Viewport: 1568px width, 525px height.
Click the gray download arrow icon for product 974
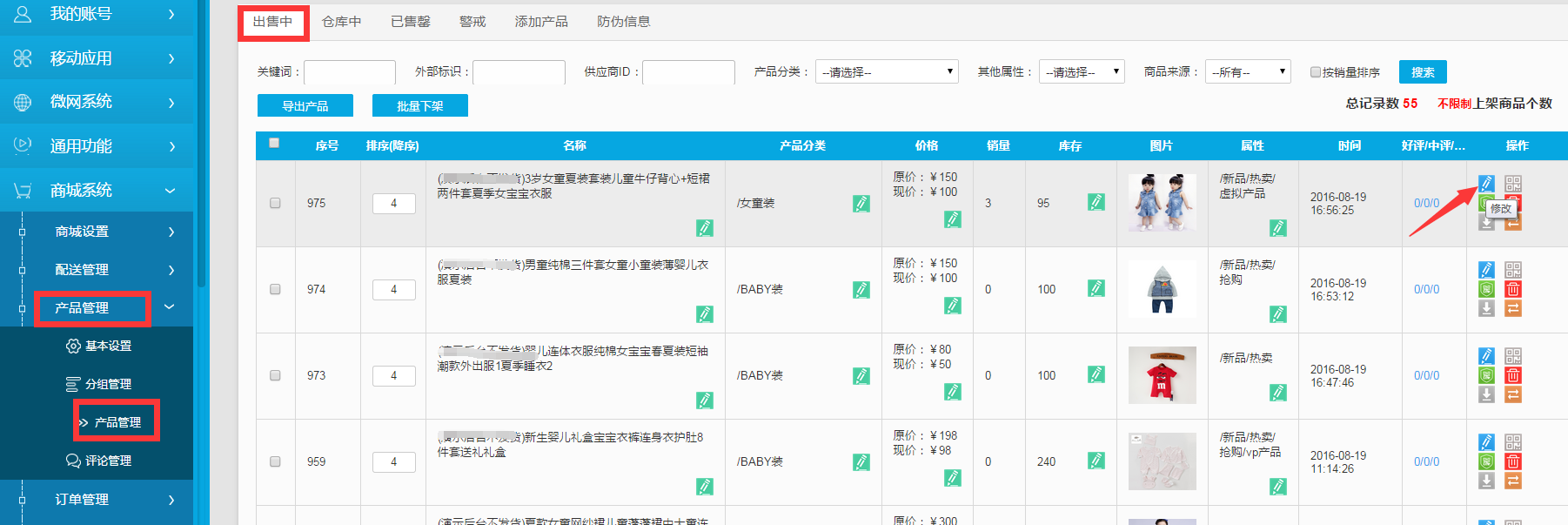coord(1486,308)
